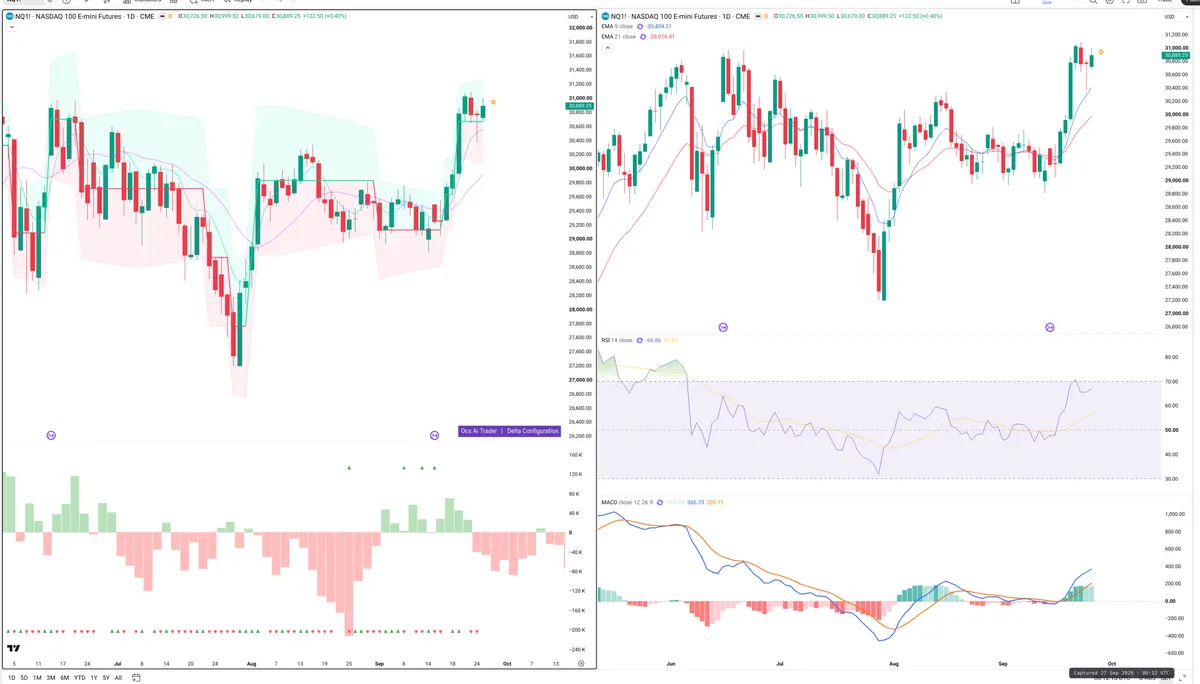Expand the left chart's indicator legend chevron
Image resolution: width=1200 pixels, height=684 pixels.
point(11,28)
